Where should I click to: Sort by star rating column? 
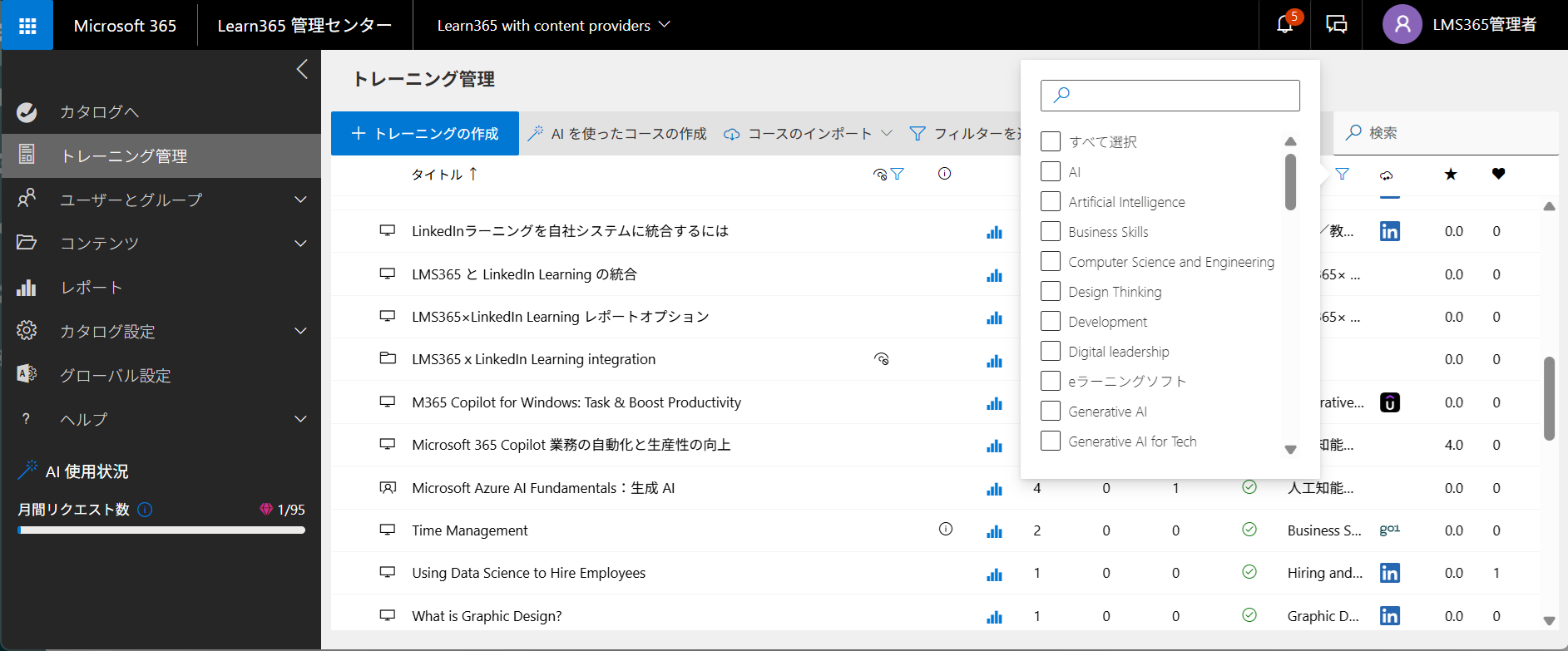(1451, 174)
